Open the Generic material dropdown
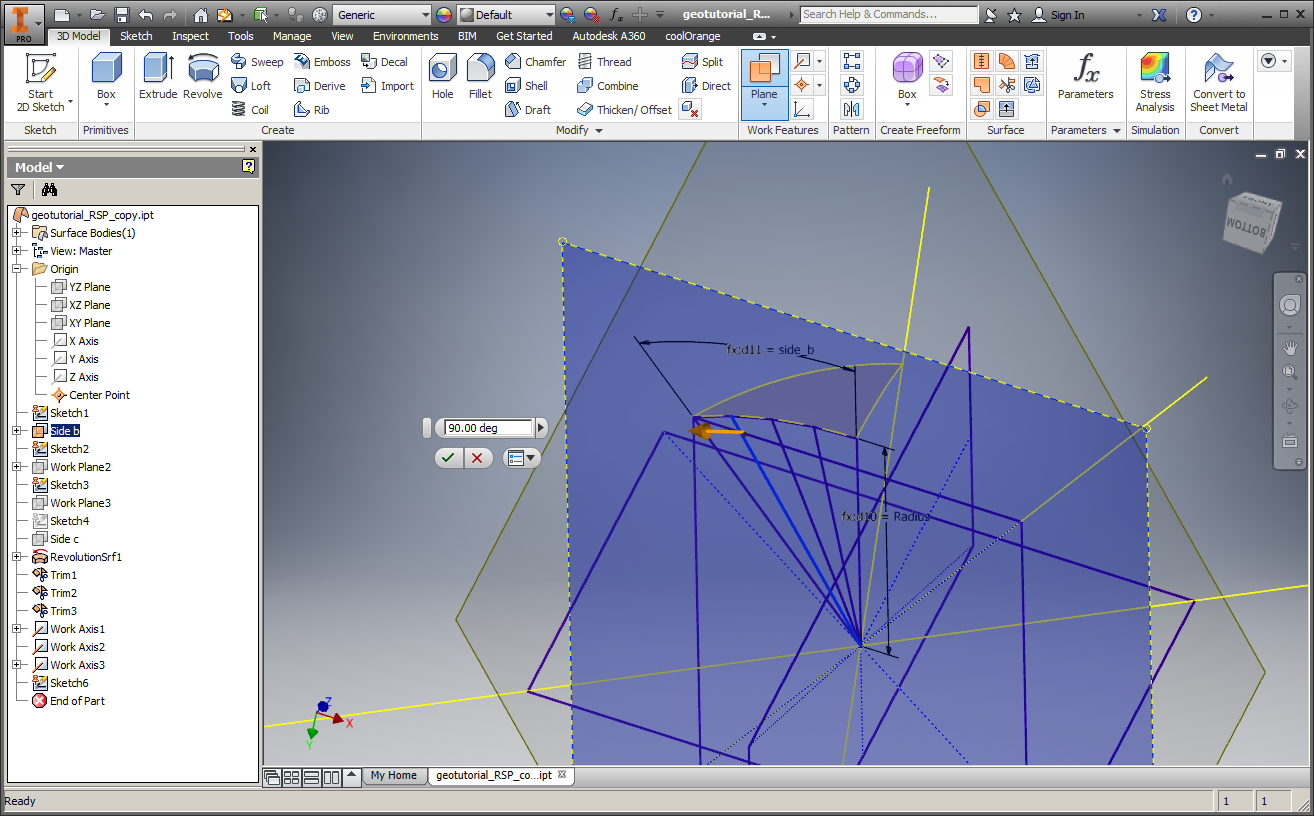Image resolution: width=1314 pixels, height=816 pixels. 425,15
